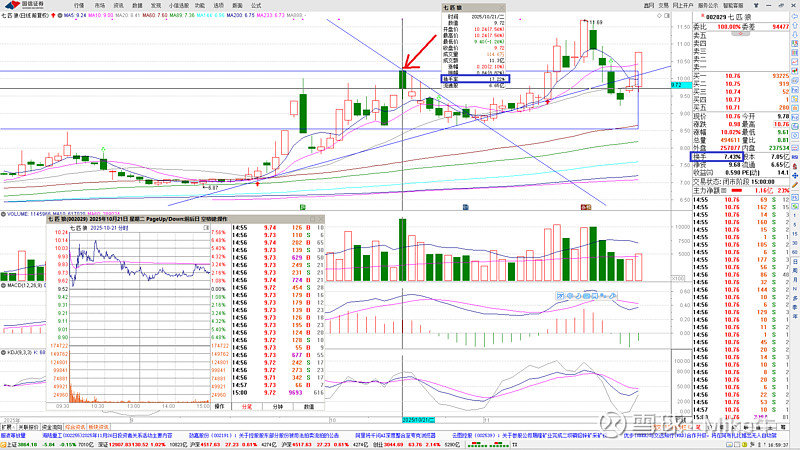Select the blue four-way move cross icon

[795, 176]
